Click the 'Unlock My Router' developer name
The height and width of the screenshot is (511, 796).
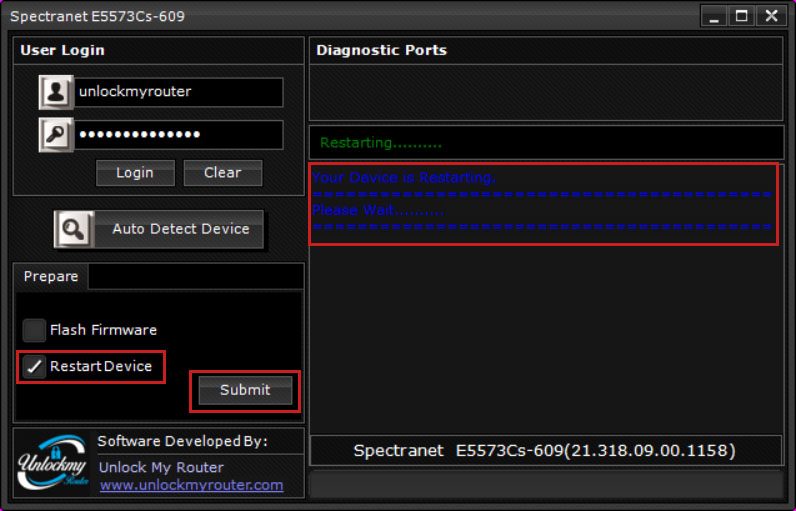click(161, 467)
